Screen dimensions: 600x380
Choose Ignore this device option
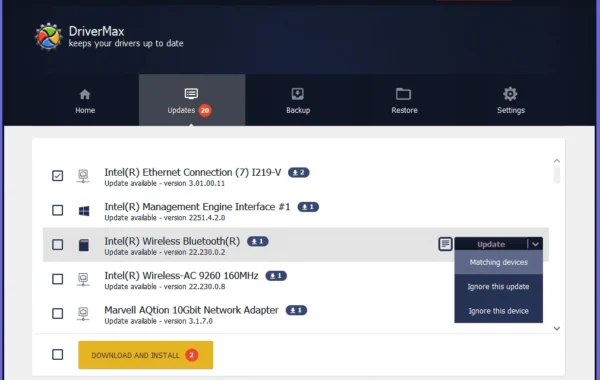pyautogui.click(x=499, y=311)
